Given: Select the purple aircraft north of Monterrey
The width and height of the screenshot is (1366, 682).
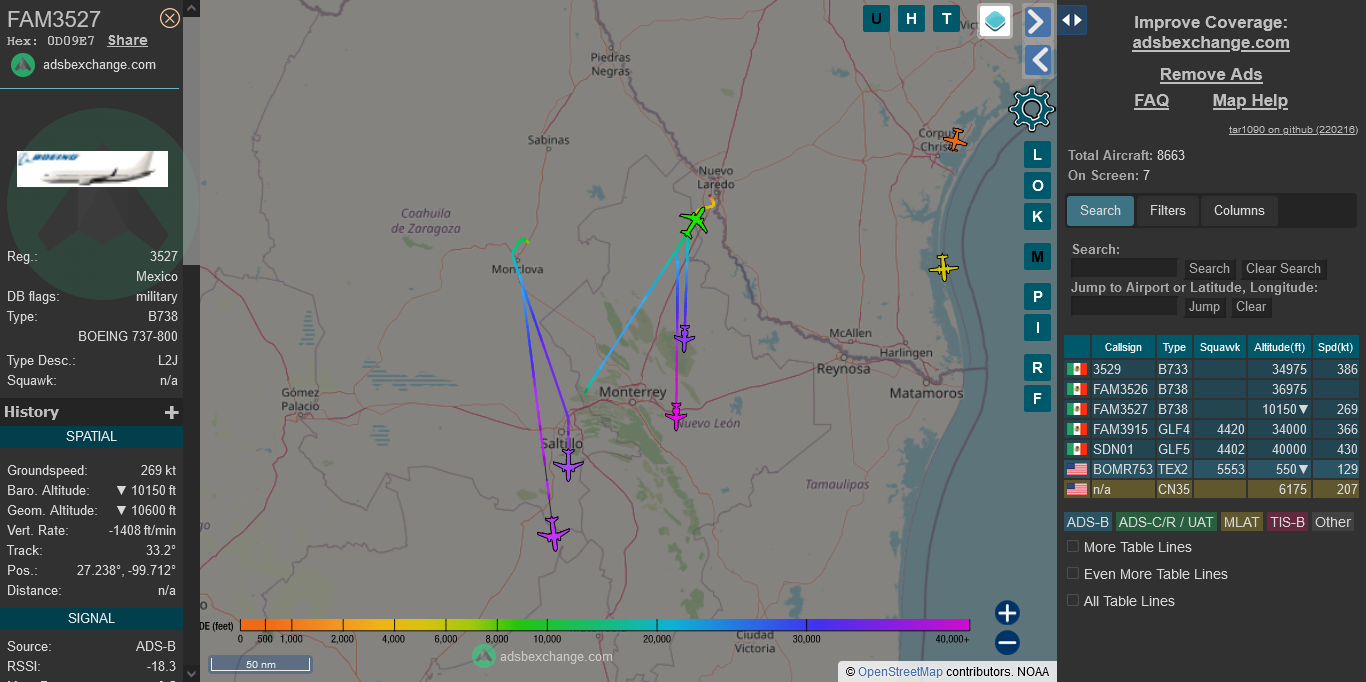Looking at the screenshot, I should [x=684, y=338].
